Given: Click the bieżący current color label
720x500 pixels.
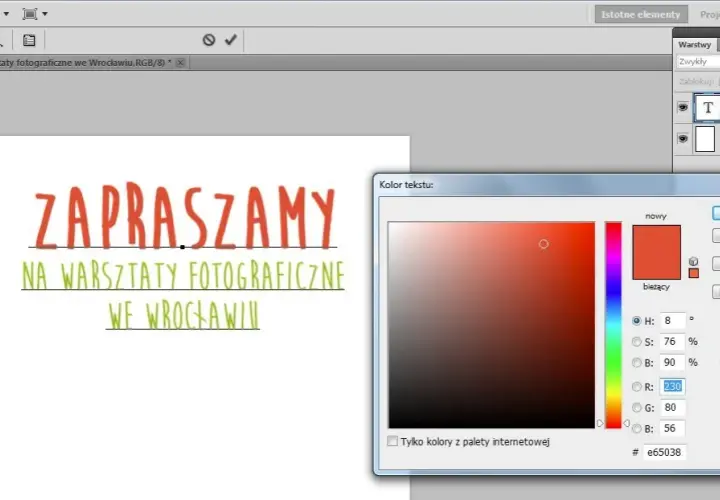Looking at the screenshot, I should pyautogui.click(x=656, y=287).
